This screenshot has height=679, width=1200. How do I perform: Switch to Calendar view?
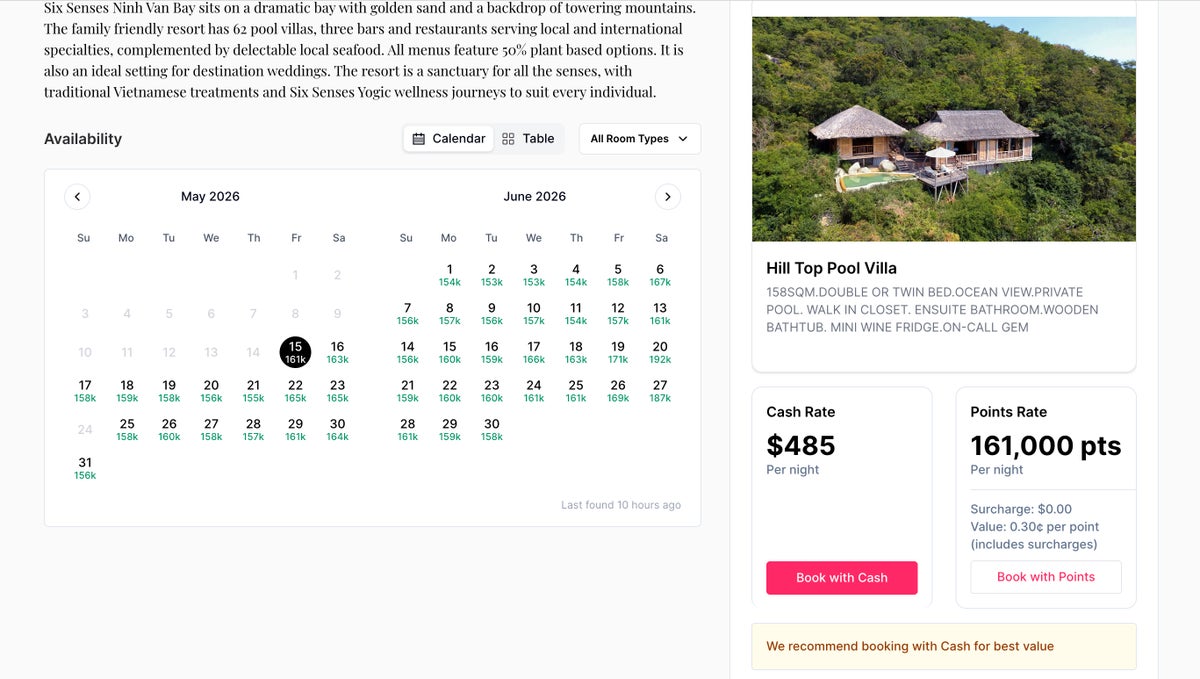pyautogui.click(x=449, y=139)
